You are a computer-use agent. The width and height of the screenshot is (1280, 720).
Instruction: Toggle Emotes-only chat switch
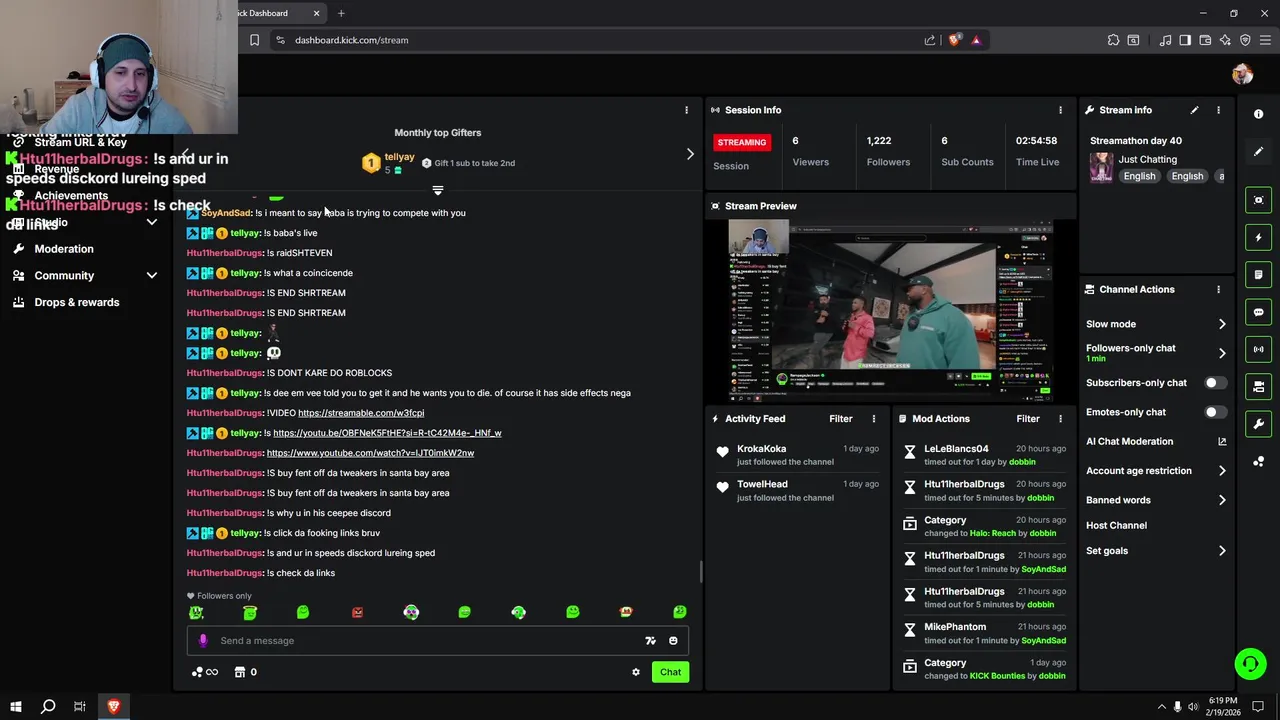[1215, 412]
